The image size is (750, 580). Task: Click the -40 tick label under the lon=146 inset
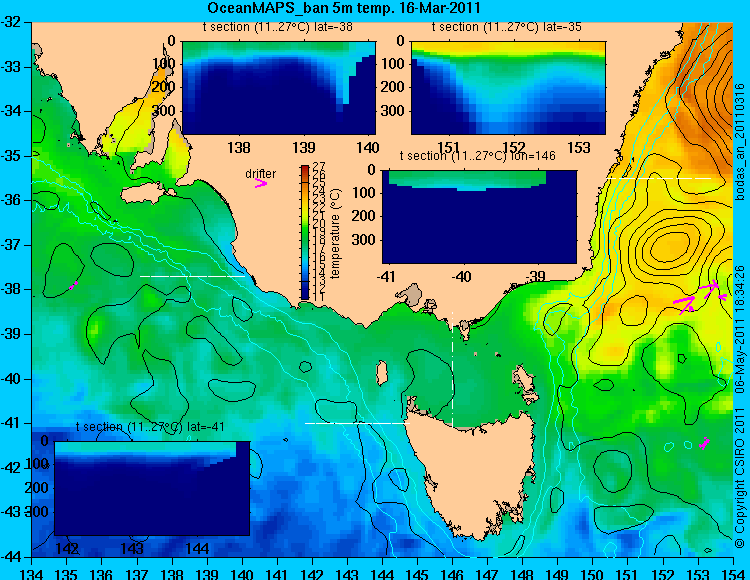point(462,276)
